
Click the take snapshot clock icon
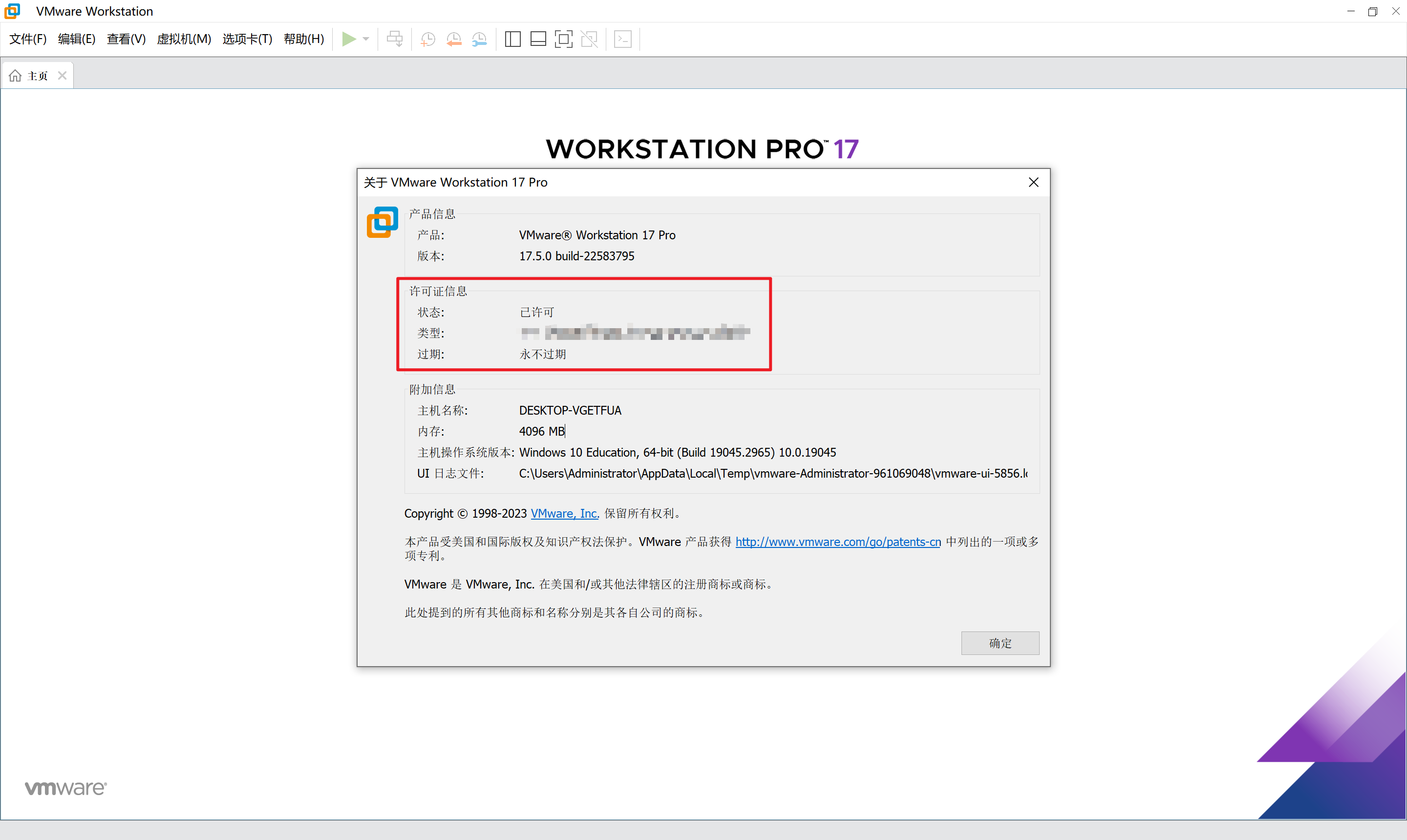(x=428, y=39)
